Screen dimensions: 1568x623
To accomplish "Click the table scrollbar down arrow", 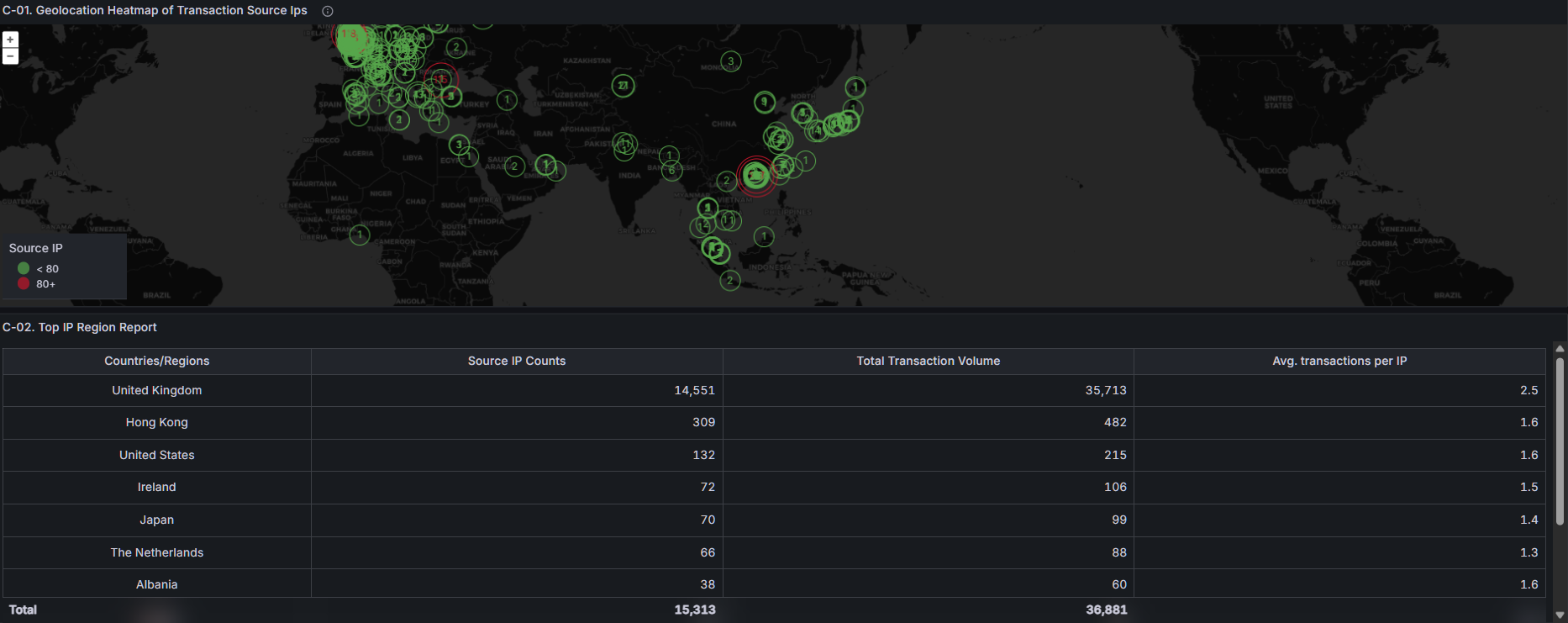I will [x=1560, y=615].
